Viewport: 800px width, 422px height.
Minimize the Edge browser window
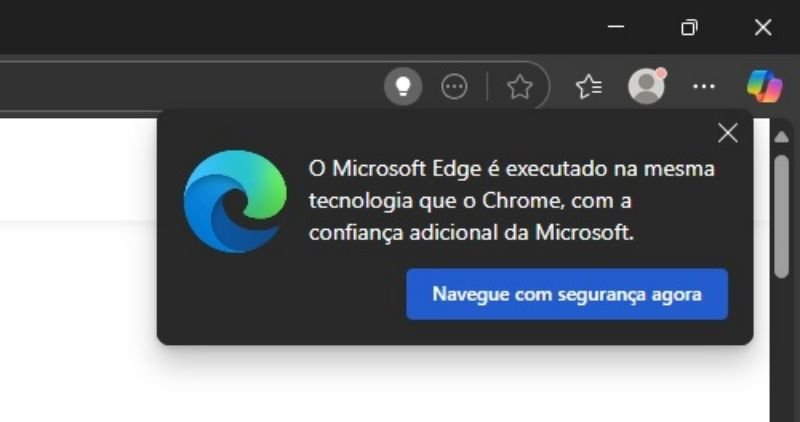pyautogui.click(x=616, y=27)
